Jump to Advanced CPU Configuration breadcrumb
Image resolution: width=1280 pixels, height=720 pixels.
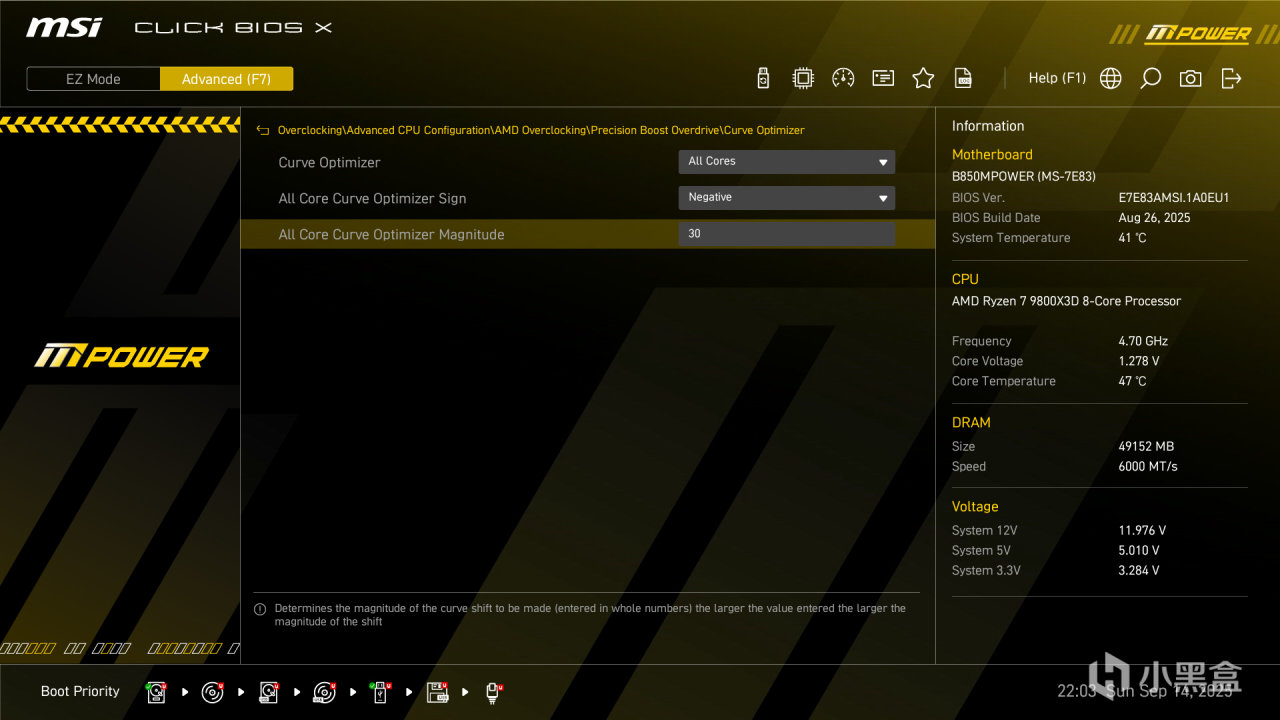point(419,130)
